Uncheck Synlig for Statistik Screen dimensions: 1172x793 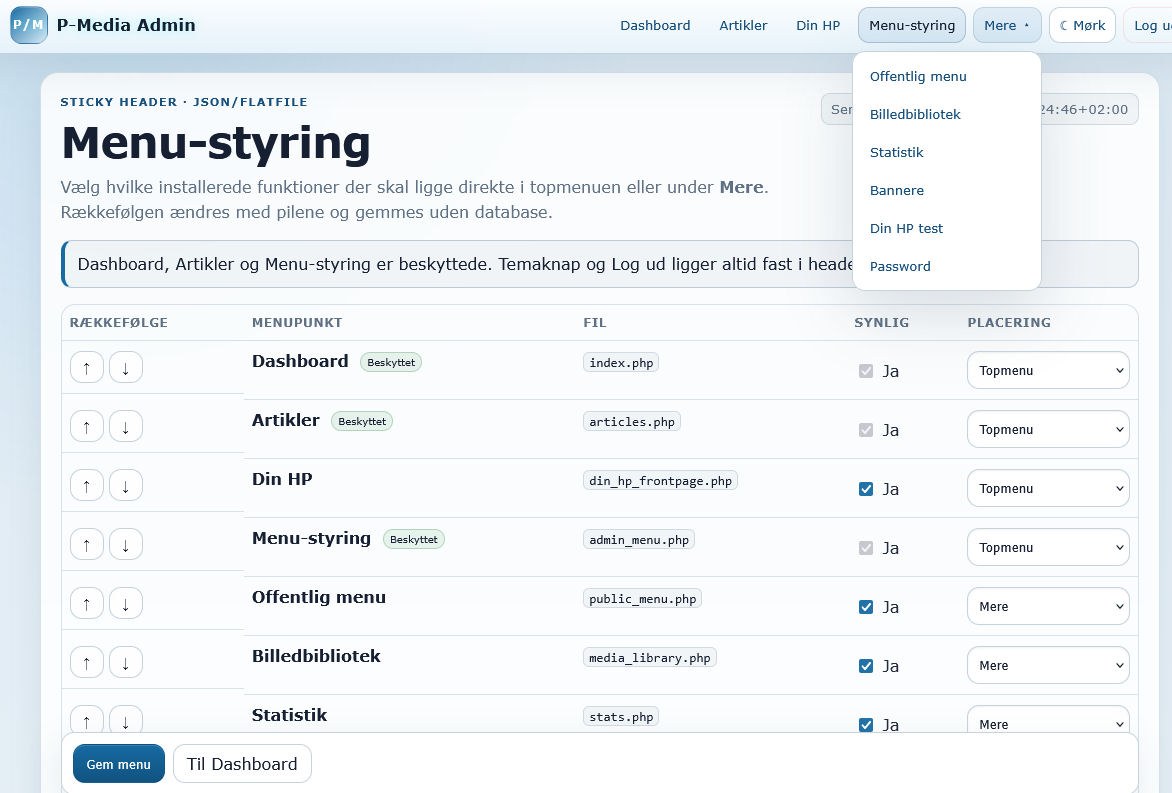pyautogui.click(x=866, y=724)
